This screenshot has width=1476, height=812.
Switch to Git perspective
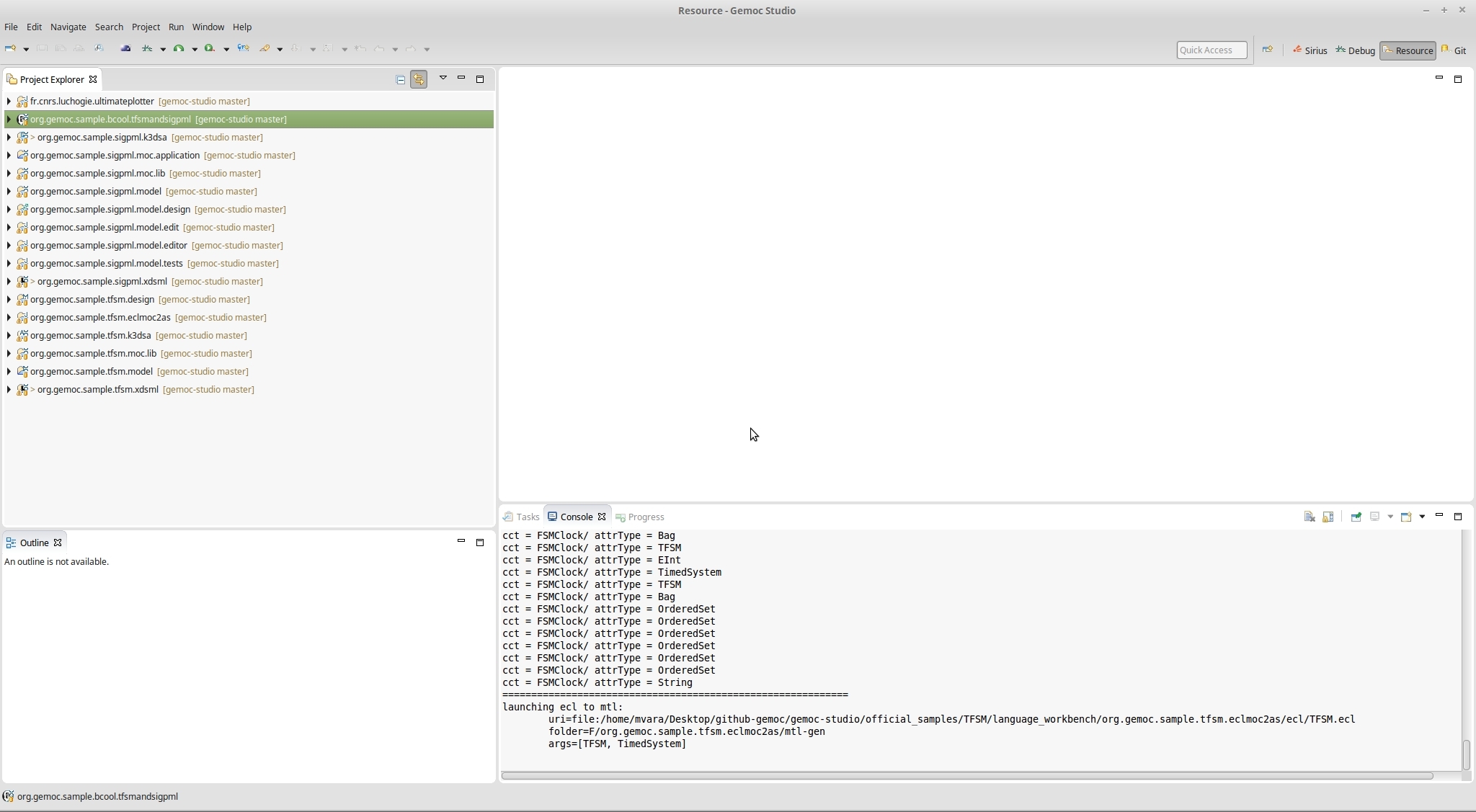tap(1454, 50)
